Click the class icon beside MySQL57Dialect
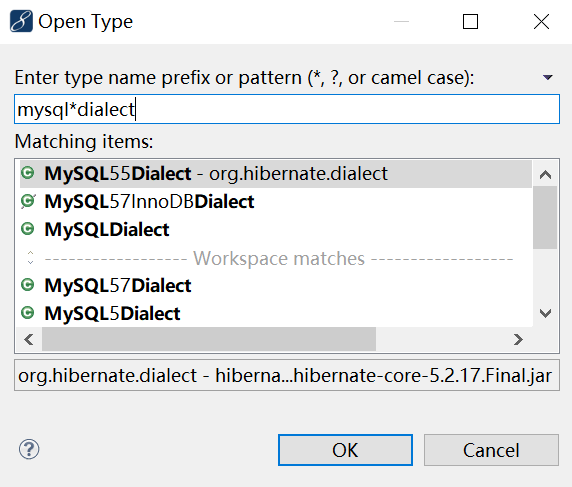This screenshot has width=572, height=487. pos(28,285)
